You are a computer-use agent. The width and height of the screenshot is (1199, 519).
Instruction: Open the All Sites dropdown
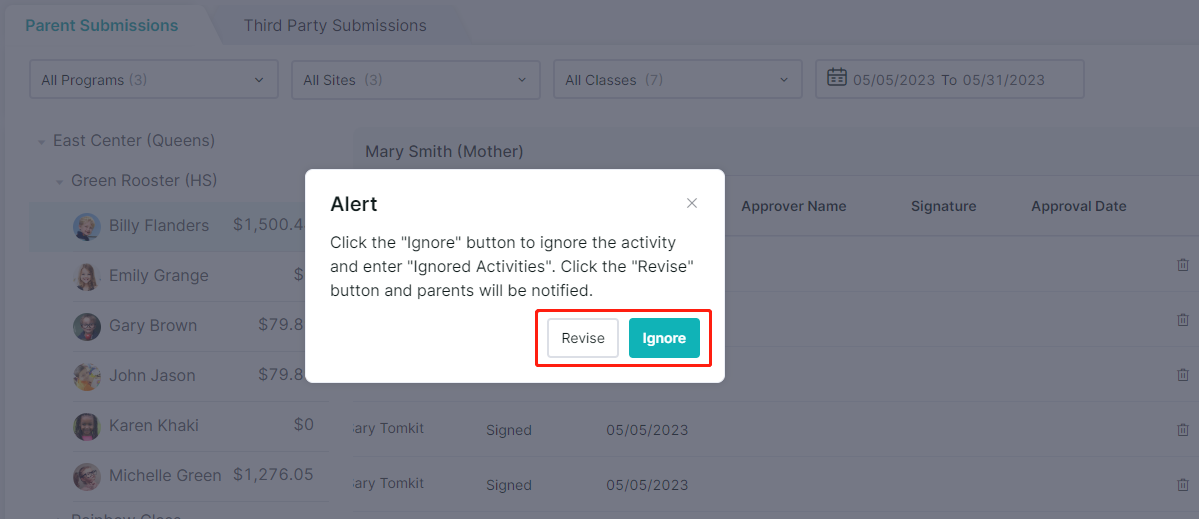click(416, 79)
